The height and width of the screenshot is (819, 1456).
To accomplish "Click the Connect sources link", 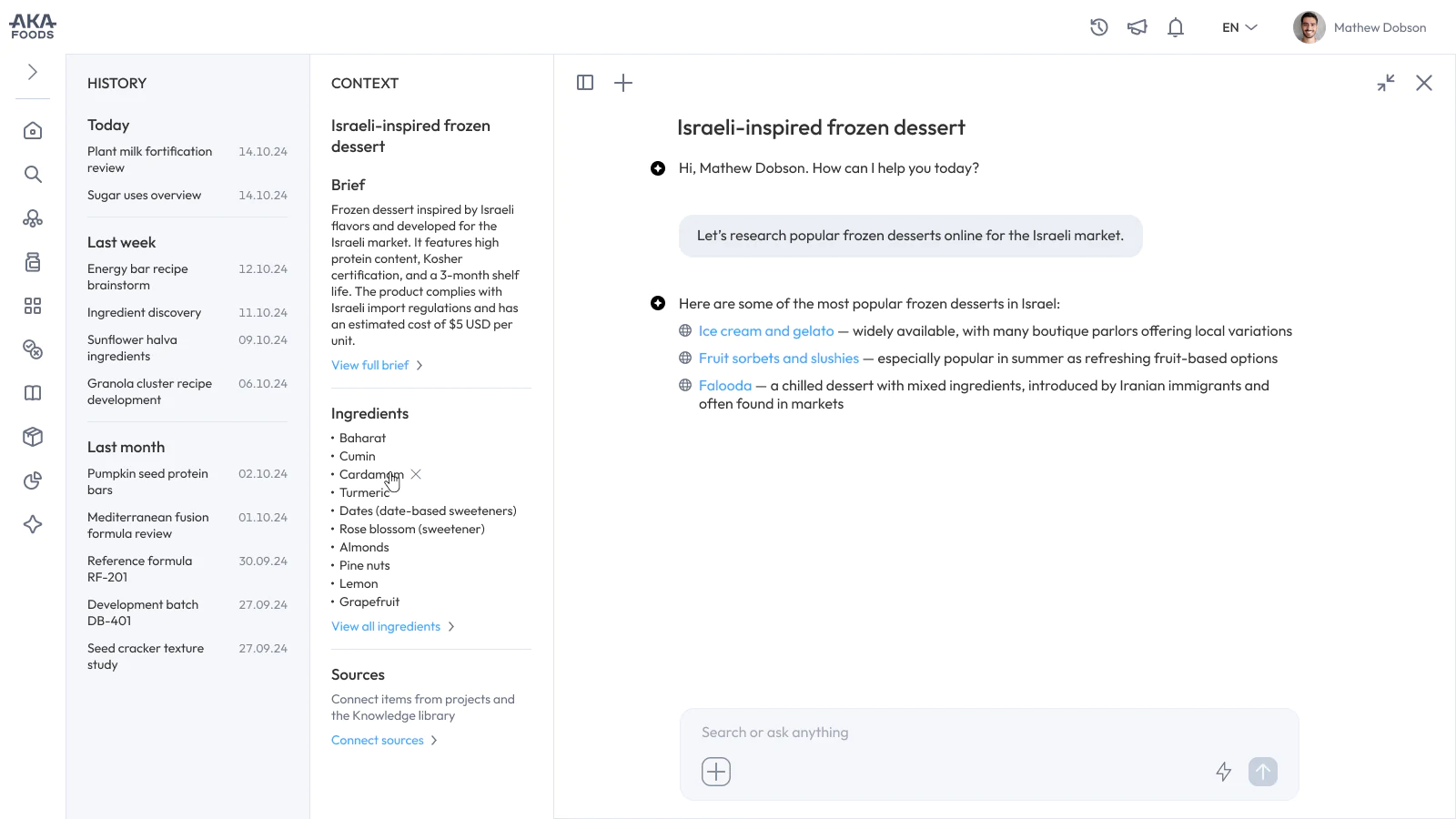I will pyautogui.click(x=384, y=740).
